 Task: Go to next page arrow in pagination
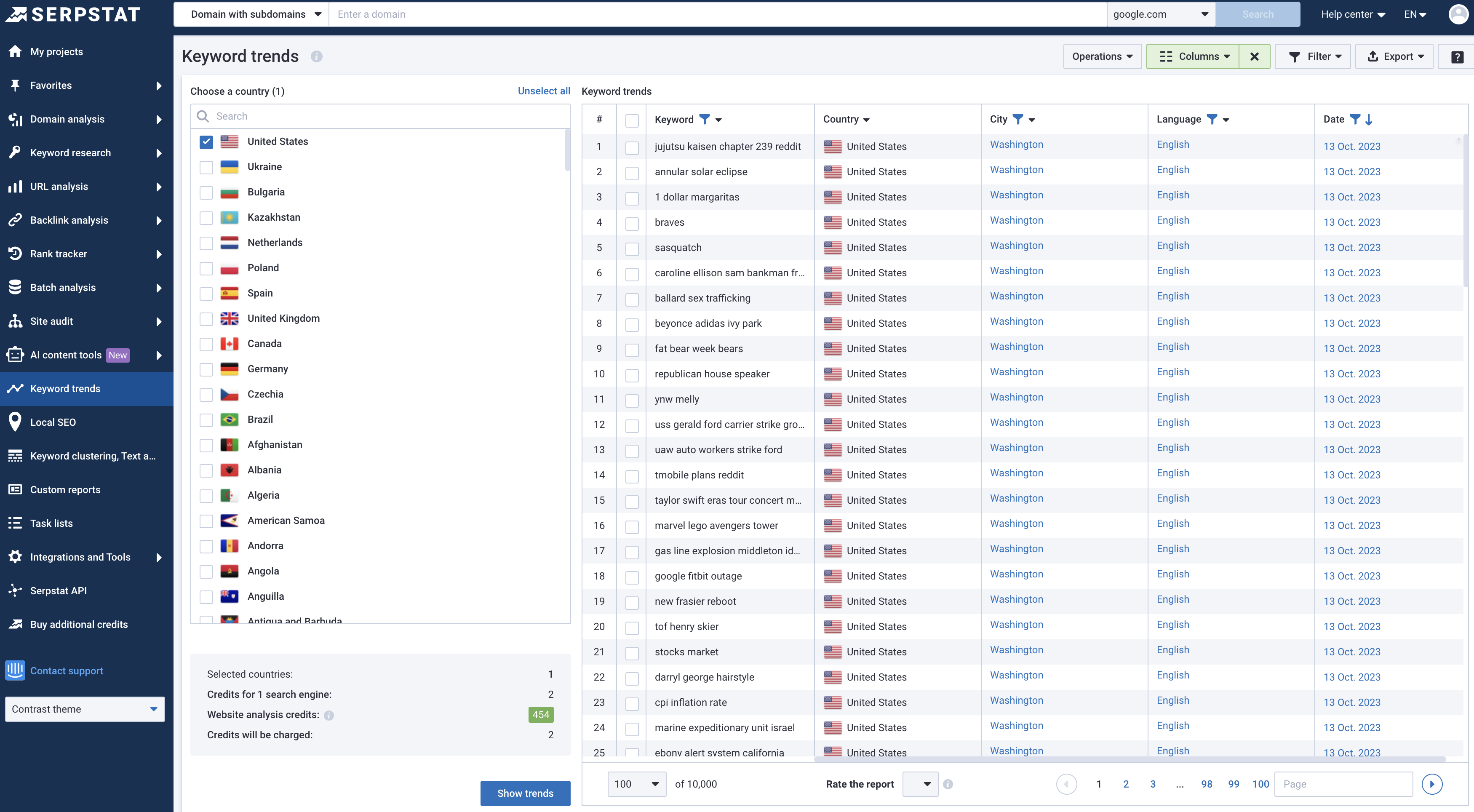tap(1432, 785)
